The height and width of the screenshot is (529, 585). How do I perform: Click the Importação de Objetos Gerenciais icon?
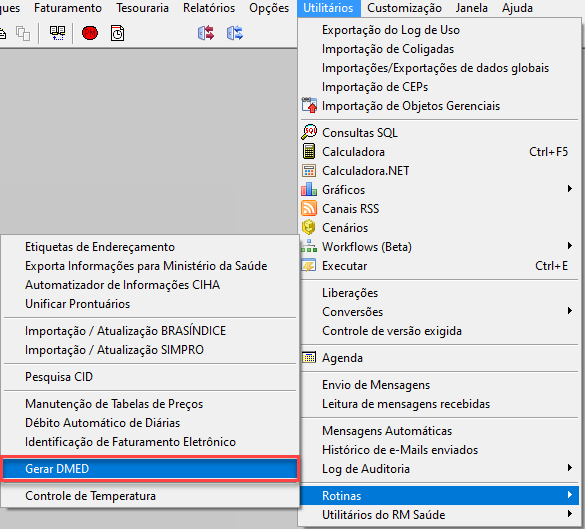tap(309, 105)
